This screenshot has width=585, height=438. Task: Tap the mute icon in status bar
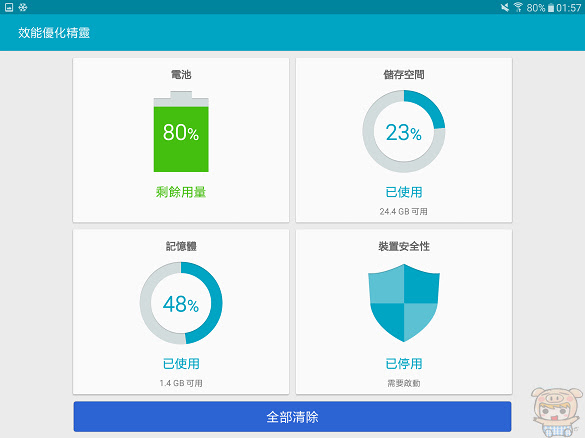click(x=505, y=7)
